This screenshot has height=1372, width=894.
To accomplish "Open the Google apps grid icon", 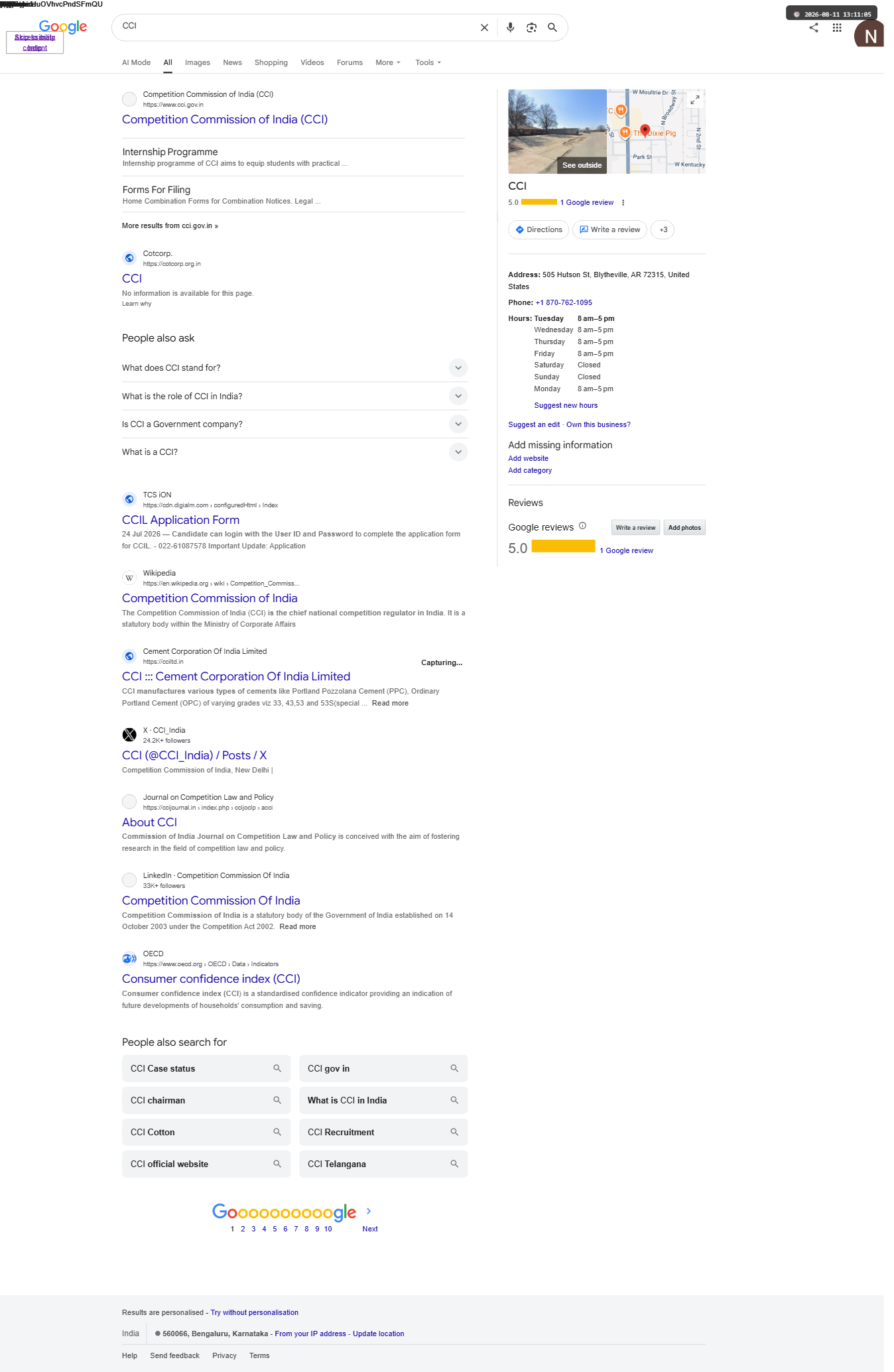I will [837, 28].
